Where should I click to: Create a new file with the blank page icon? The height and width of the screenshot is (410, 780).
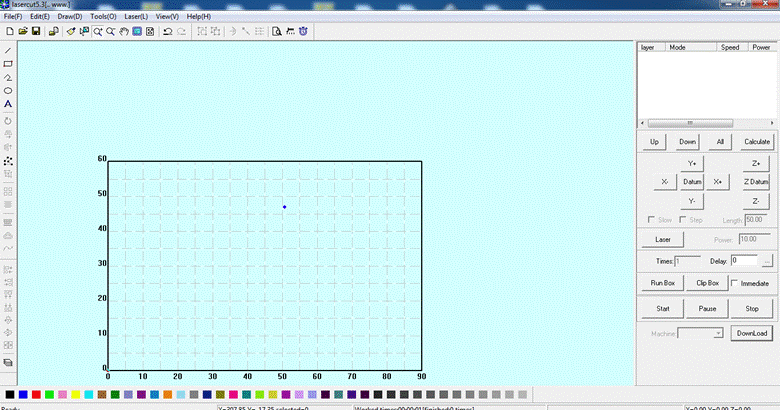pyautogui.click(x=9, y=31)
